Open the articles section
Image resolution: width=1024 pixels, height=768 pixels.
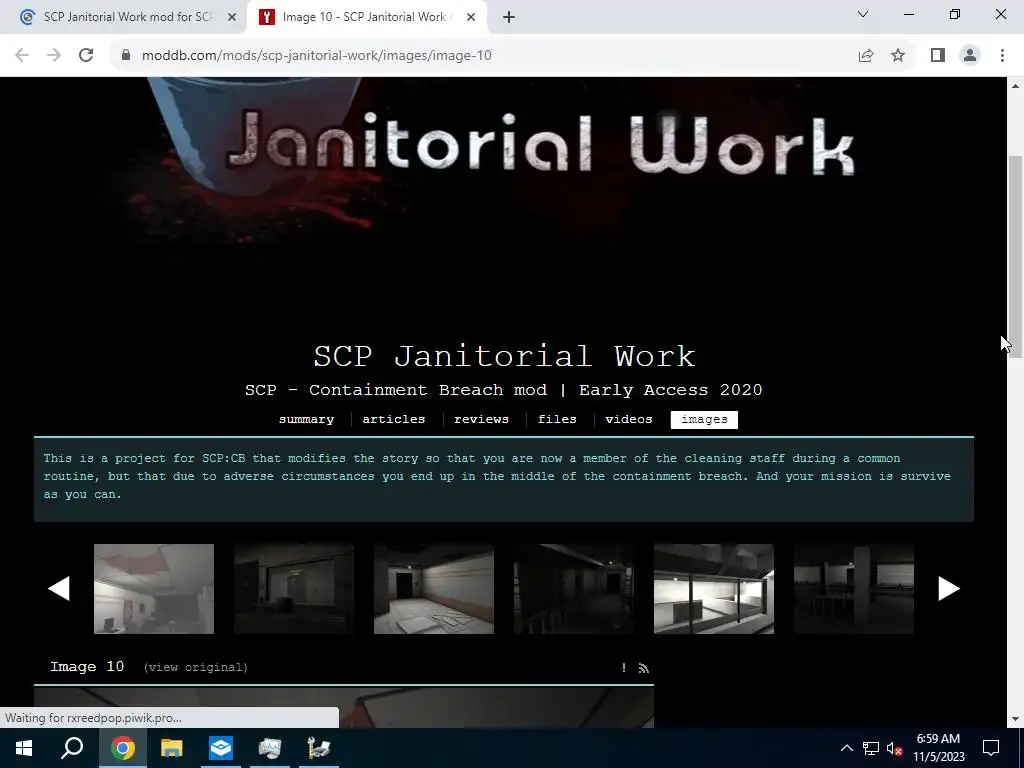click(394, 419)
